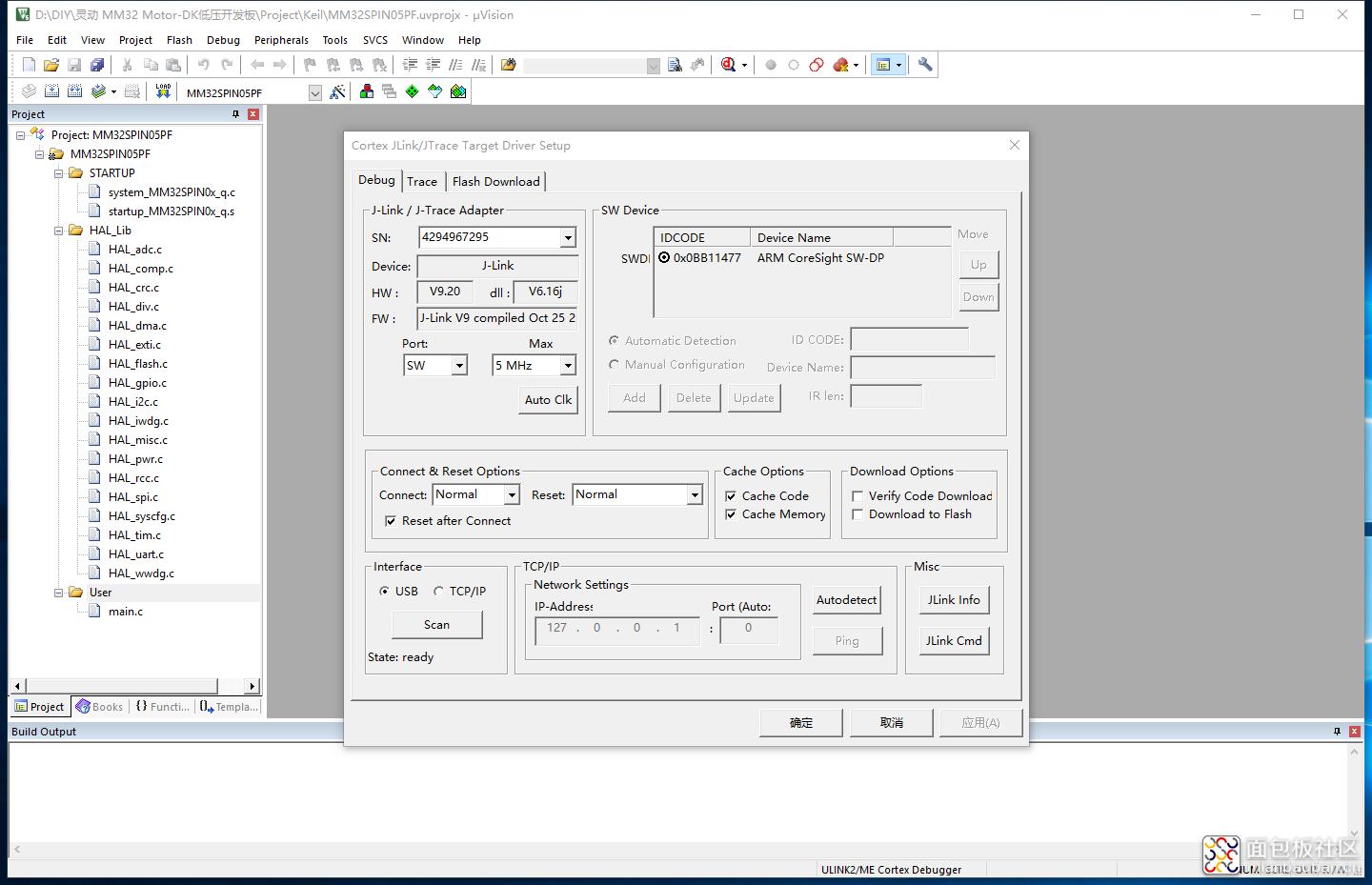Toggle Cache Memory checkbox
The image size is (1372, 885).
point(731,514)
